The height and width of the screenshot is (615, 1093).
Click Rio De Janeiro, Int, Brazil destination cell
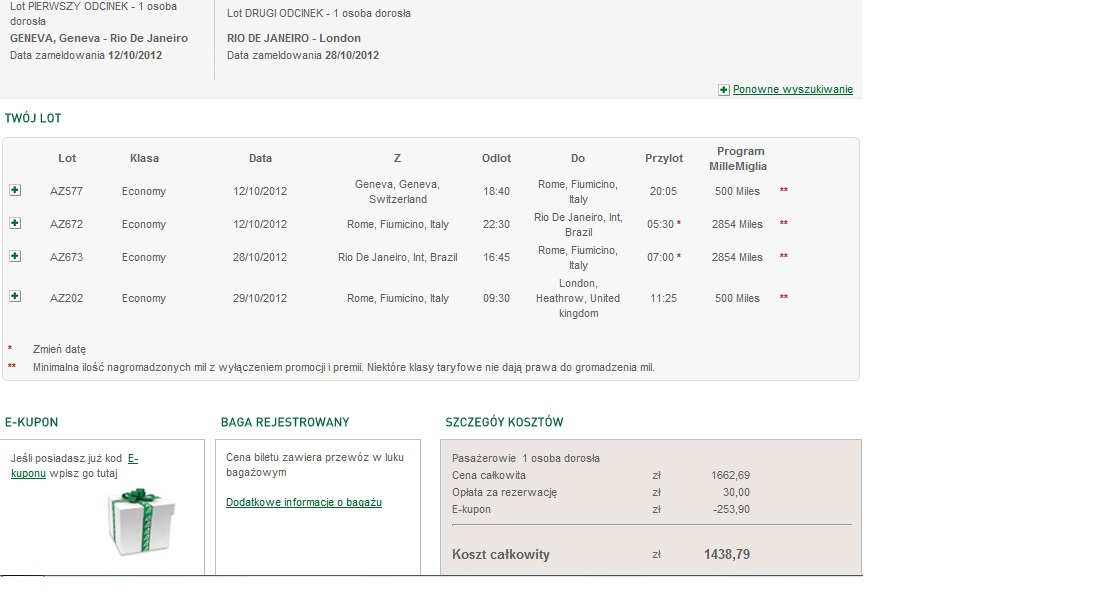click(578, 225)
